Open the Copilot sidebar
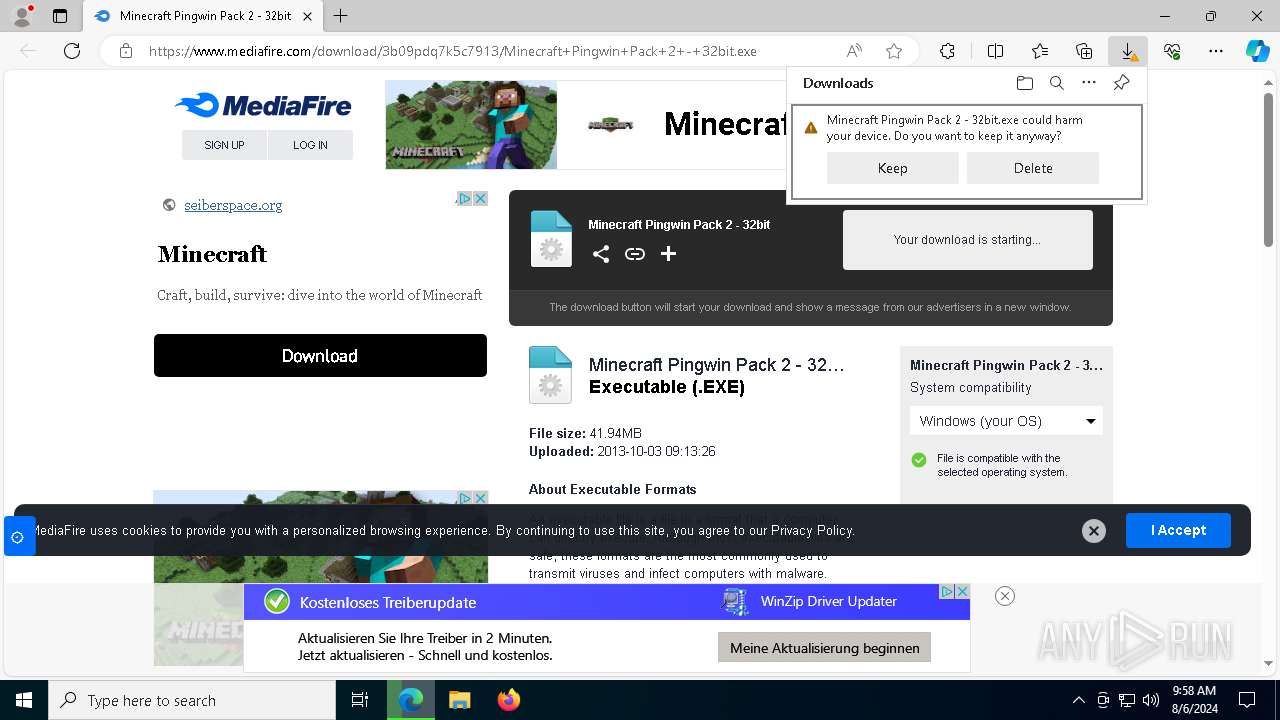 click(x=1257, y=51)
